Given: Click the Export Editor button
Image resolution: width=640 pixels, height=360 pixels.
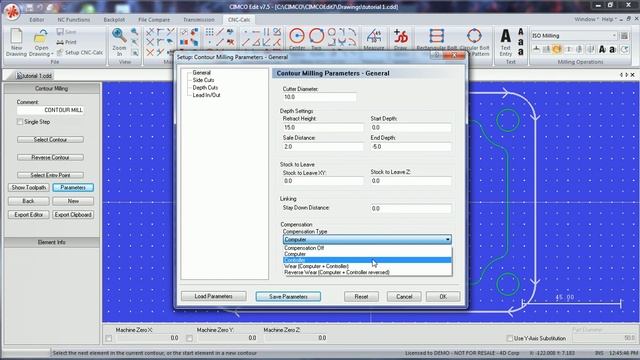Looking at the screenshot, I should click(x=29, y=215).
